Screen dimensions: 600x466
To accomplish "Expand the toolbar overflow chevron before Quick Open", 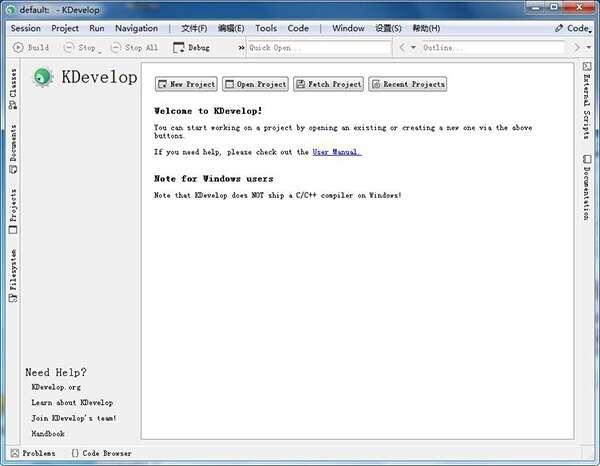I will point(241,47).
